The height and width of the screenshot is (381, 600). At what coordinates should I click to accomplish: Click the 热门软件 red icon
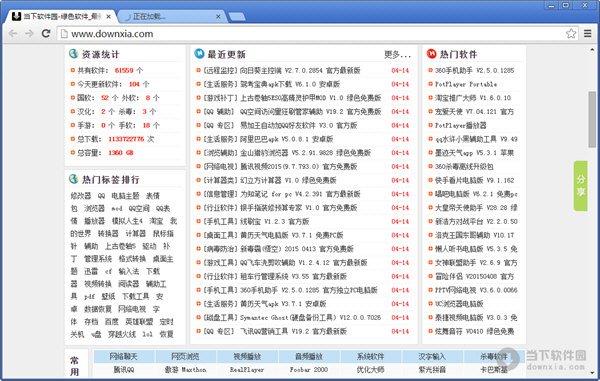(432, 54)
